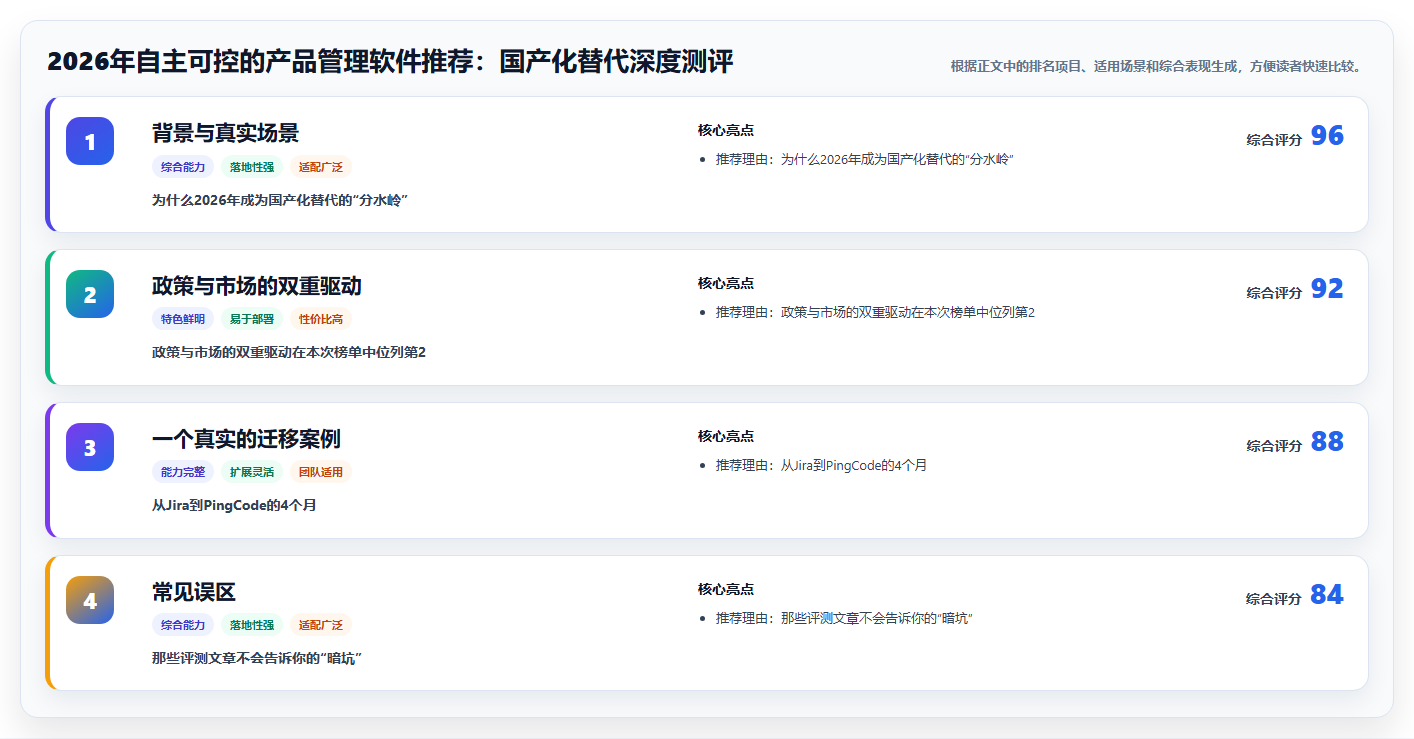This screenshot has width=1414, height=739.
Task: Select 落地性强 tag under 常见误区
Action: click(x=252, y=625)
